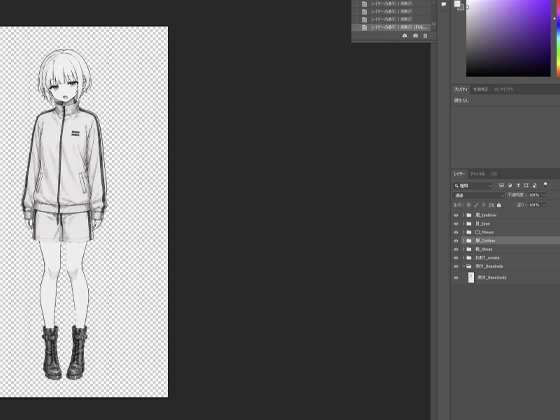This screenshot has width=560, height=420.
Task: Switch to the レイヤー (Layers) tab
Action: pos(459,174)
